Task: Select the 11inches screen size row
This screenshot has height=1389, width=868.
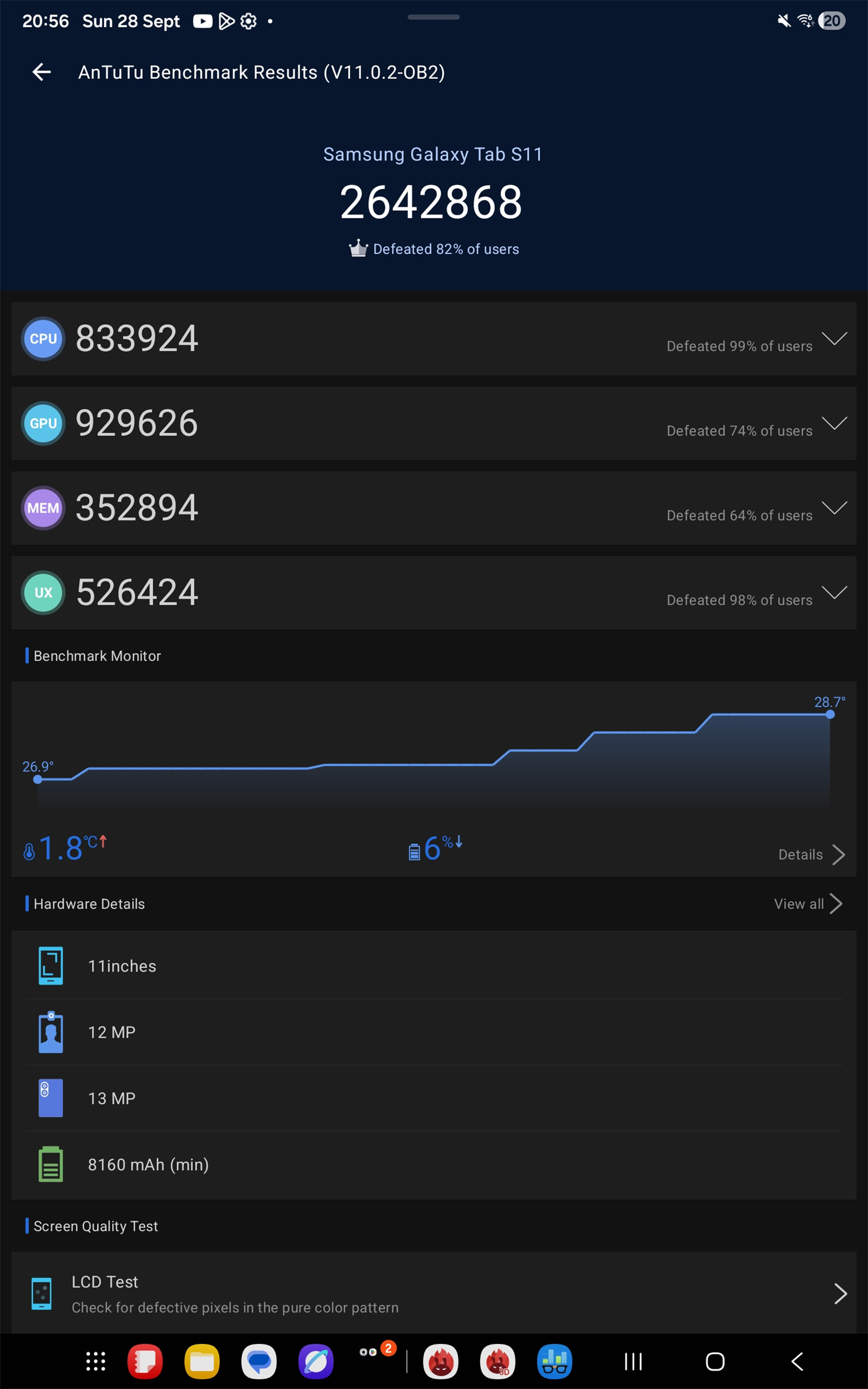Action: pos(434,966)
